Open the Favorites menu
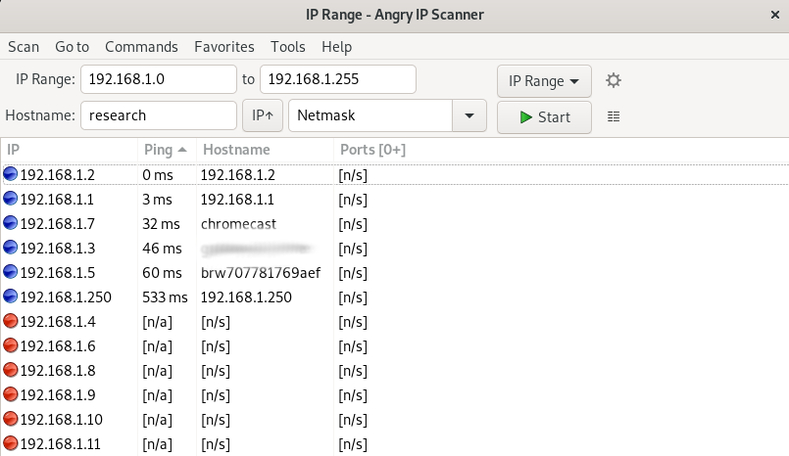This screenshot has width=789, height=456. coord(224,47)
